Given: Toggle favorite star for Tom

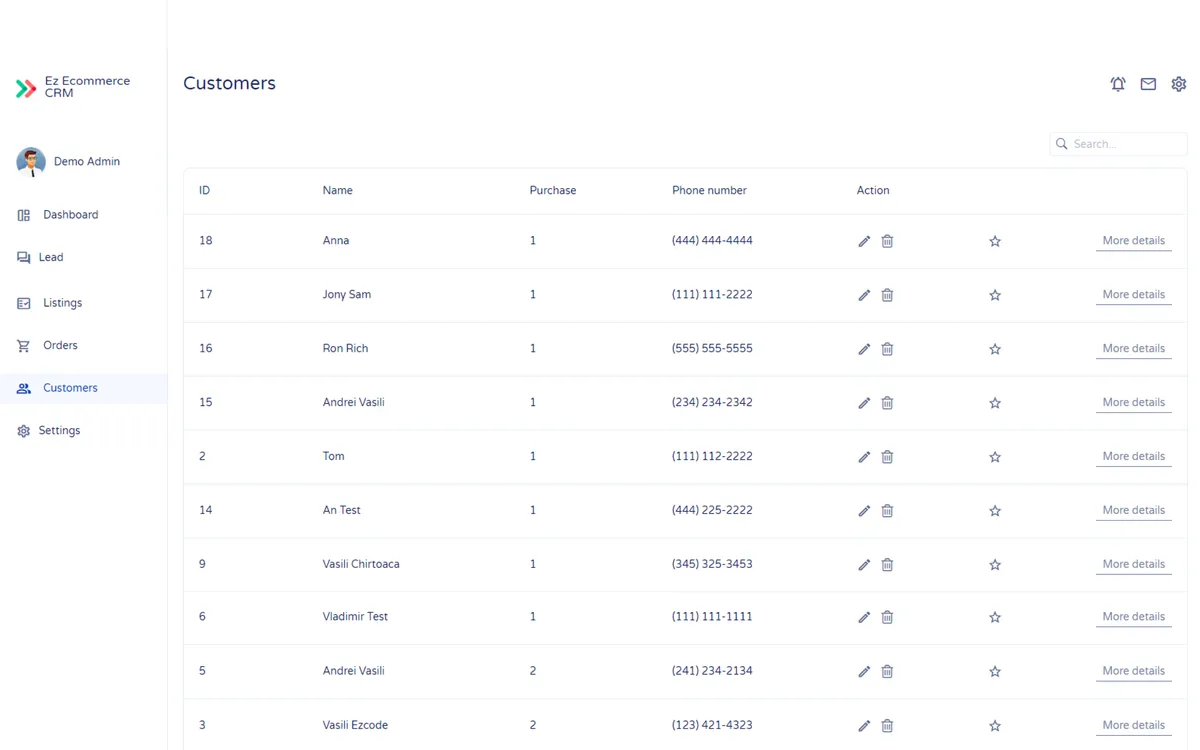Looking at the screenshot, I should click(x=995, y=457).
